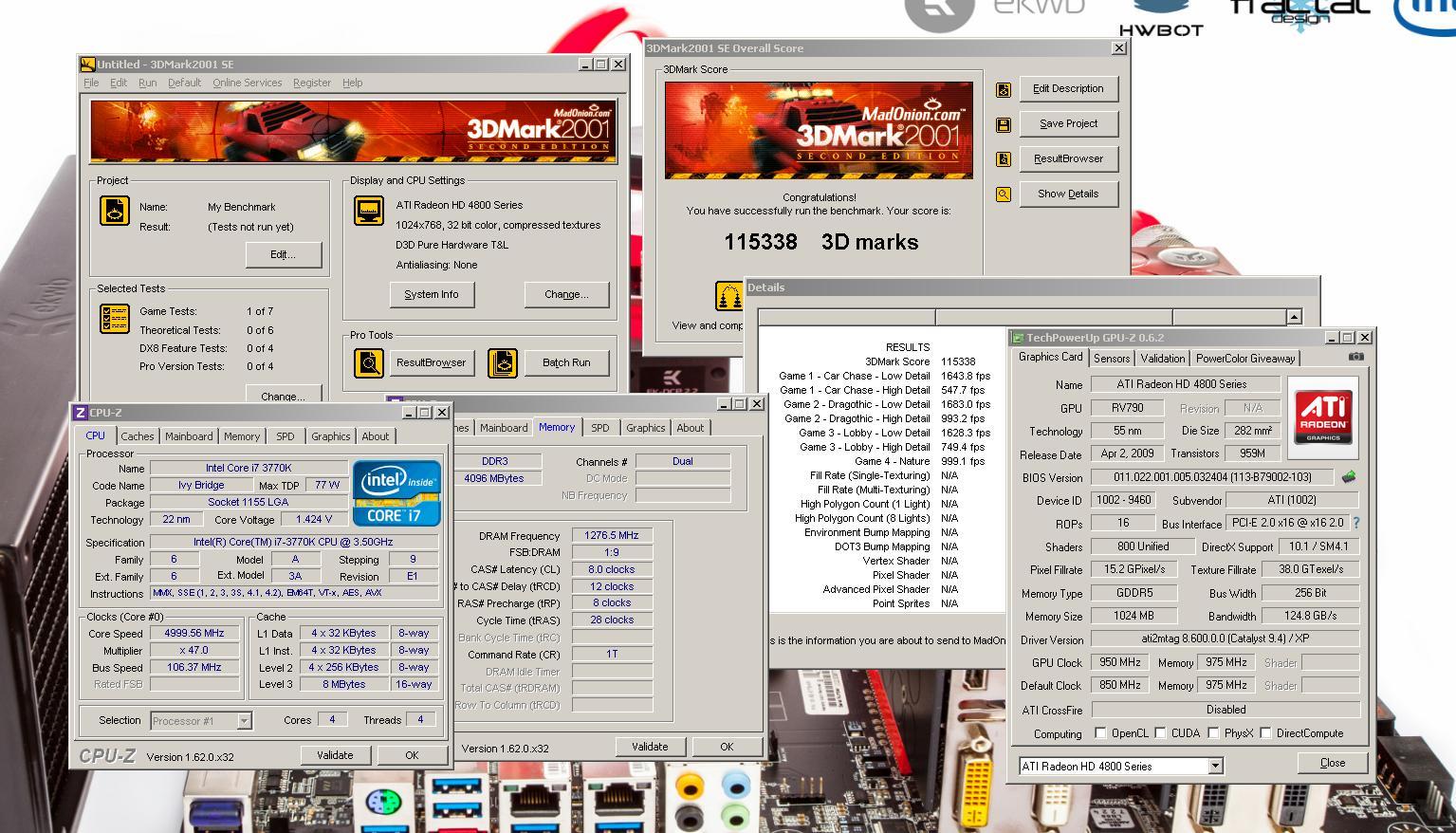Click the GPU-Z screenshot camera icon
Screen dimensions: 1456x833
1356,357
